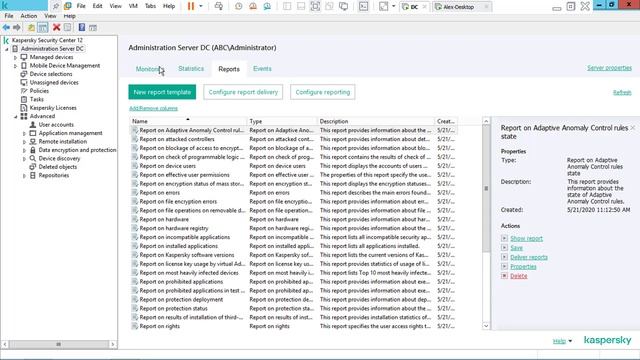Open the dropdown arrow next to pause
Screen dimensions: 640x360
(201, 6)
